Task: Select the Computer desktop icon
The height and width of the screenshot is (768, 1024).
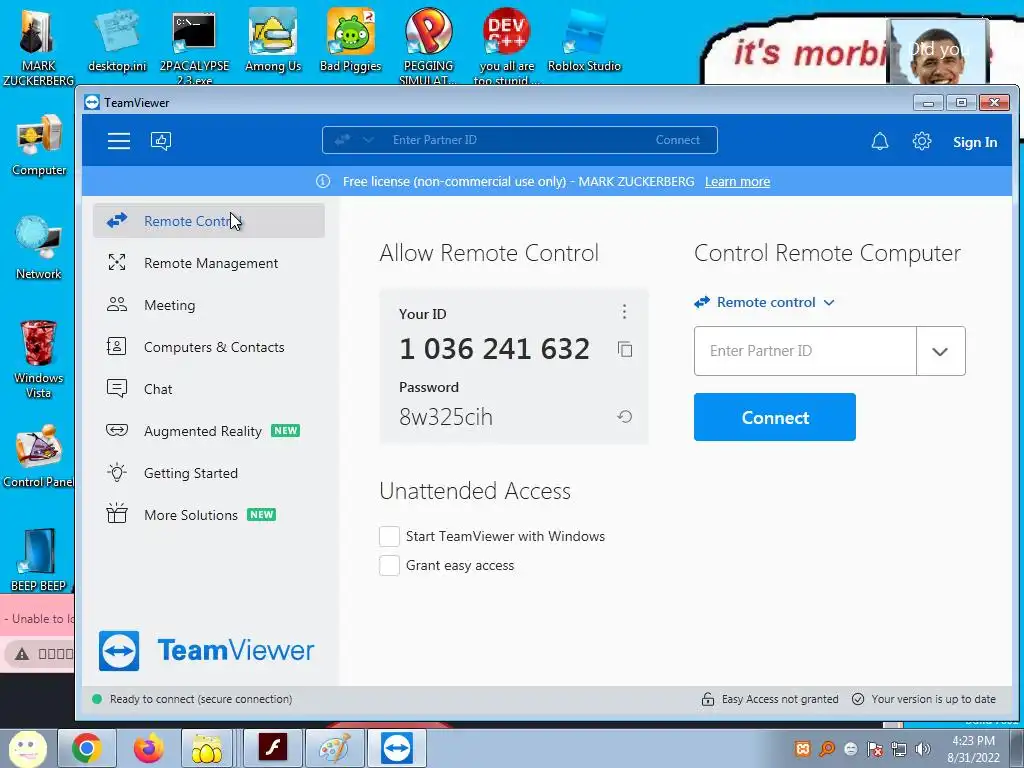Action: click(x=39, y=145)
